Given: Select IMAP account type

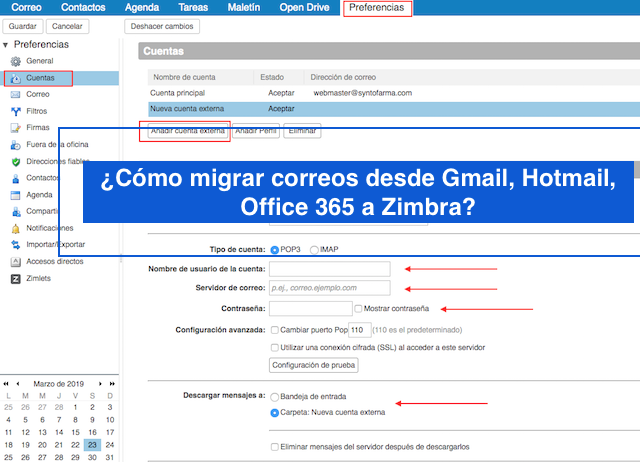Looking at the screenshot, I should tap(314, 250).
